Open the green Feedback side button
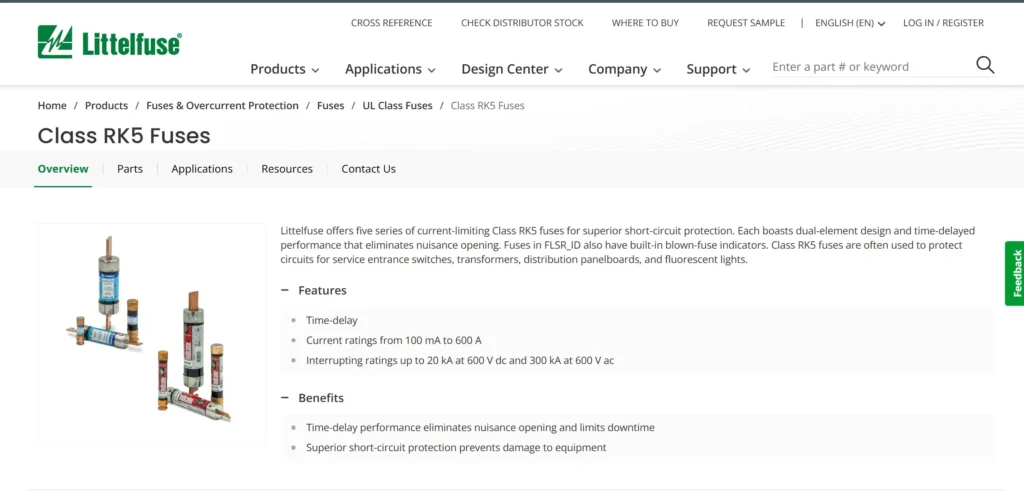1024x492 pixels. [1015, 273]
